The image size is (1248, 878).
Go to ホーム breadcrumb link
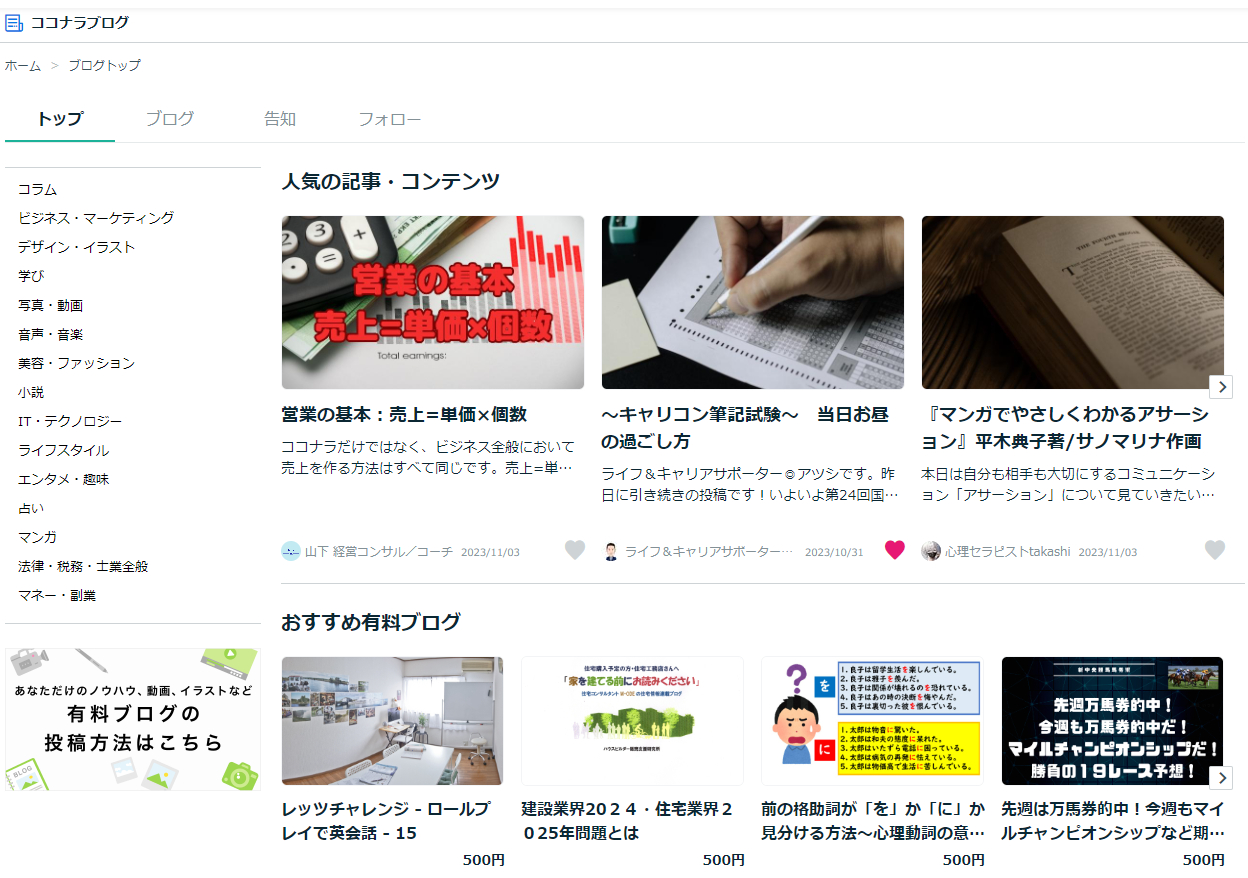point(23,66)
